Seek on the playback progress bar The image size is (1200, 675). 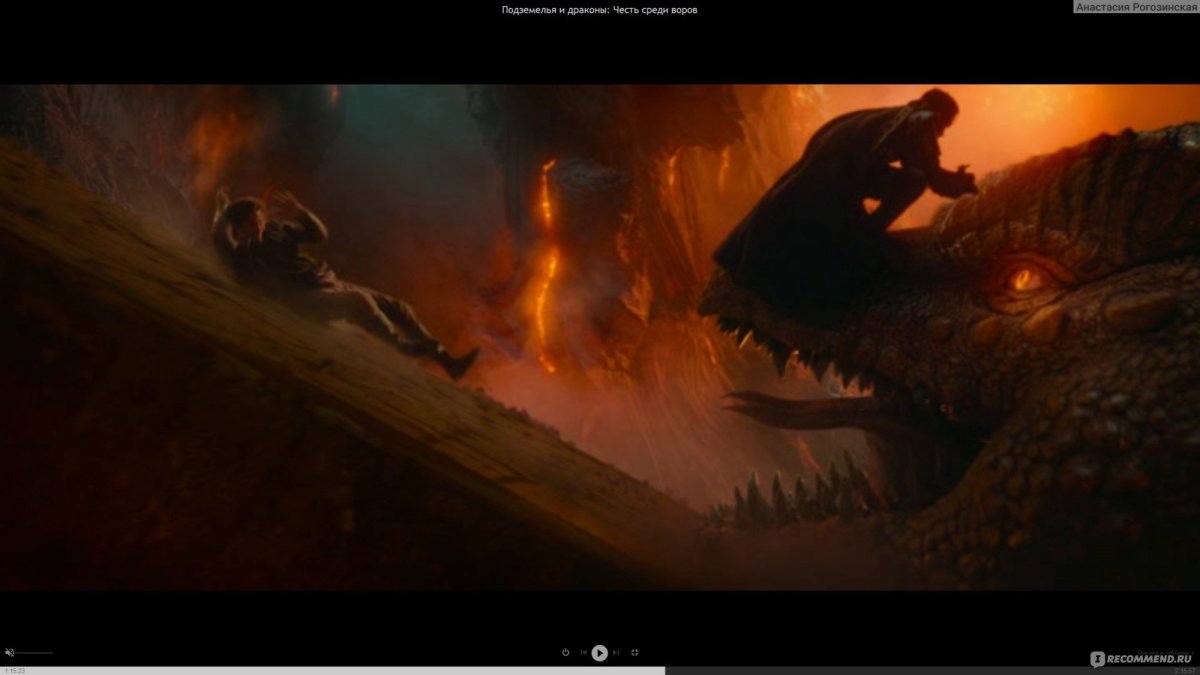[x=600, y=671]
